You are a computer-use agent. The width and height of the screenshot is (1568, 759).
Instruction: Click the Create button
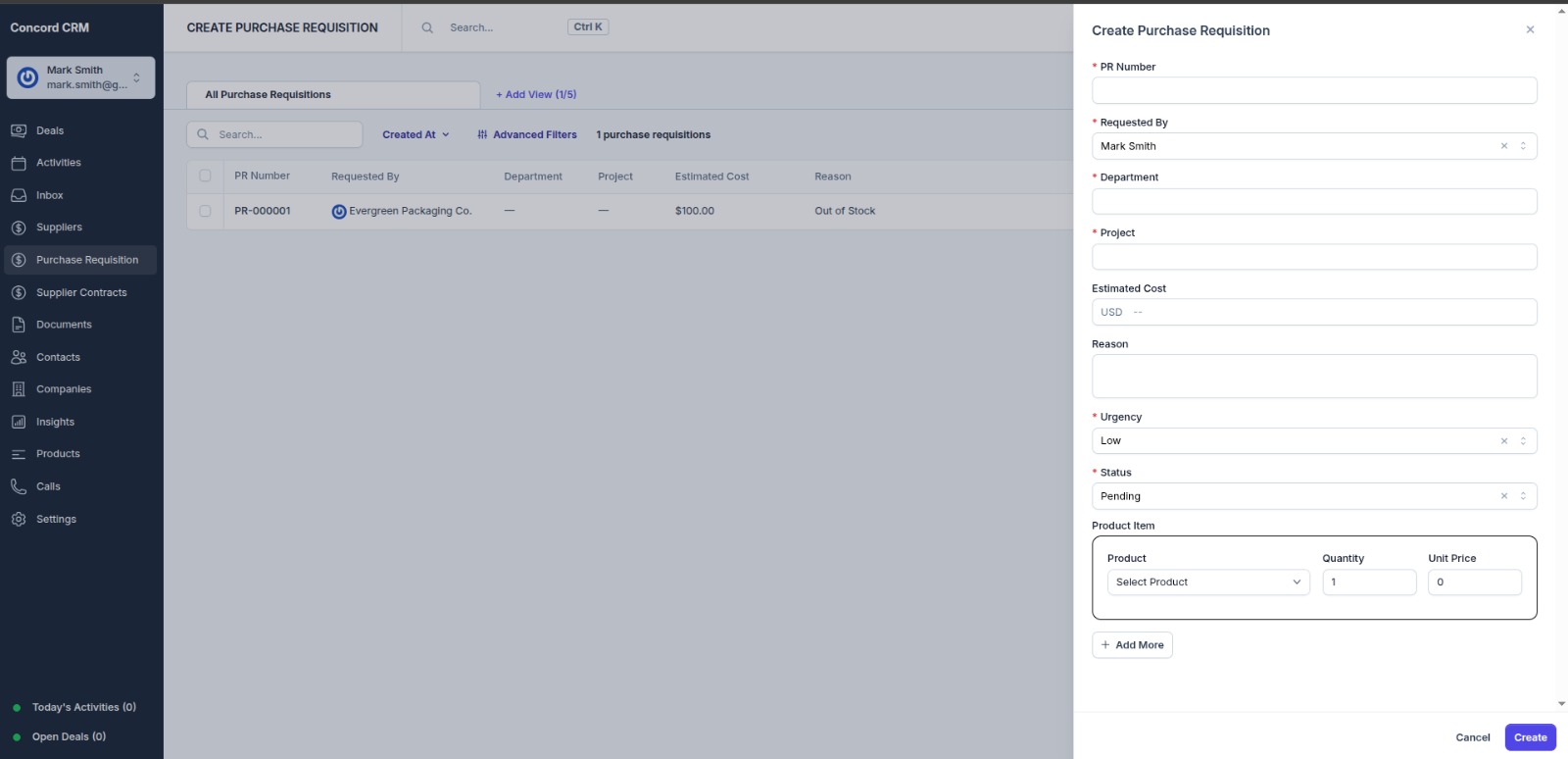point(1529,737)
